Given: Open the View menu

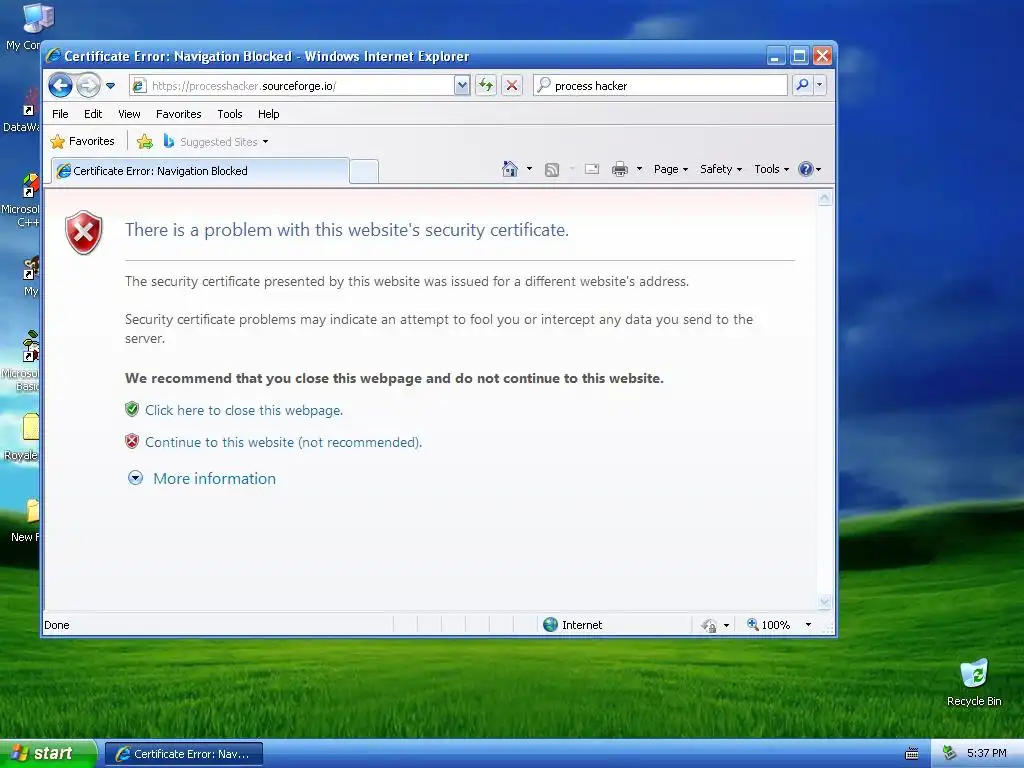Looking at the screenshot, I should tap(129, 114).
